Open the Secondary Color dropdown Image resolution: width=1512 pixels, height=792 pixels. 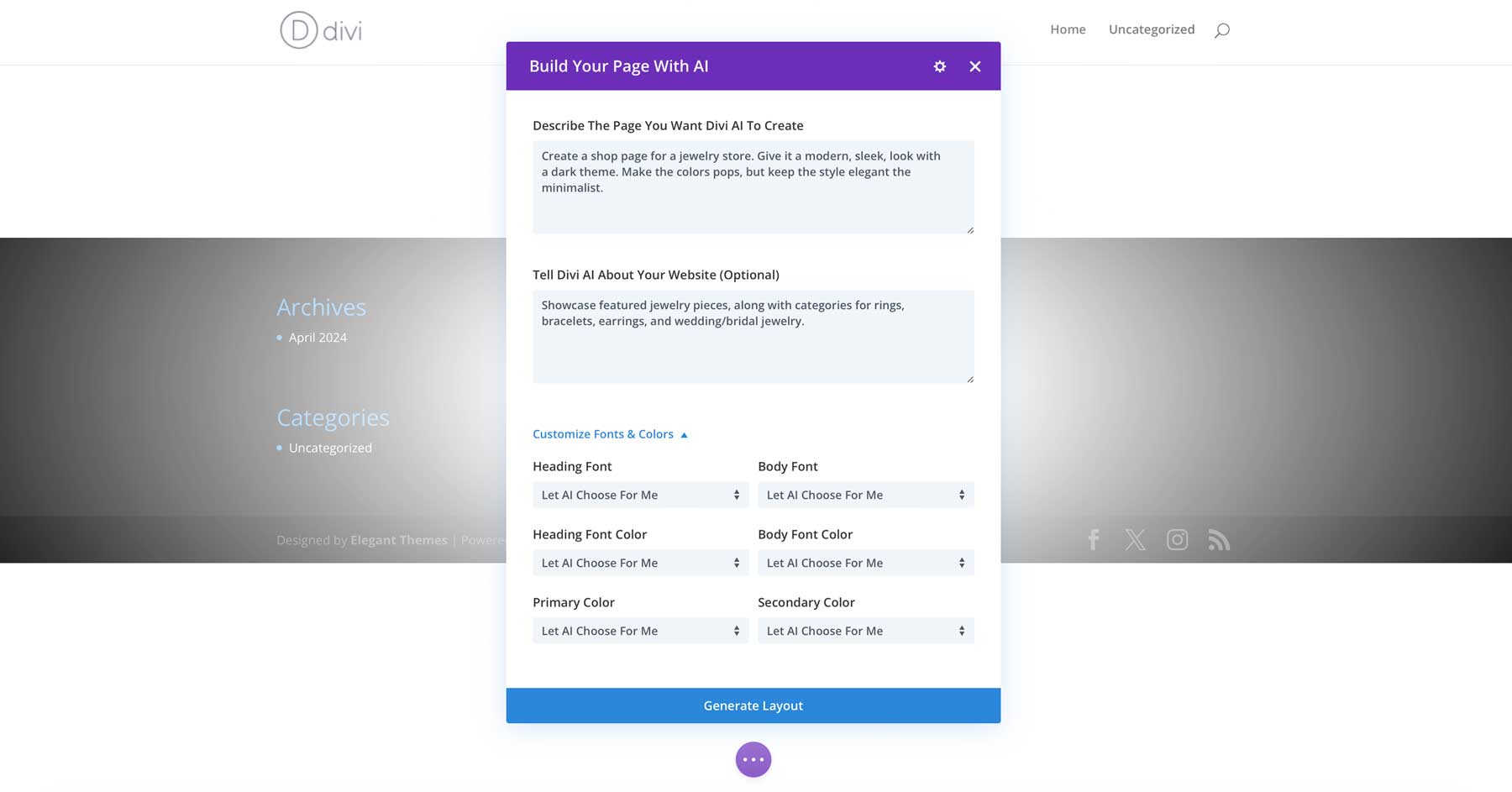point(865,630)
